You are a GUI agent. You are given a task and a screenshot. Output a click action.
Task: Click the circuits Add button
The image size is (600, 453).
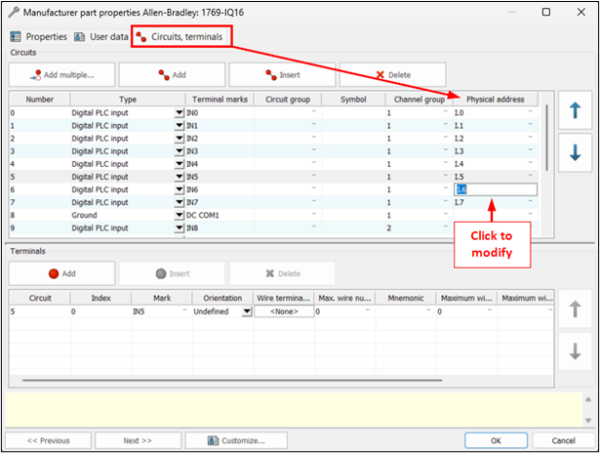click(172, 75)
